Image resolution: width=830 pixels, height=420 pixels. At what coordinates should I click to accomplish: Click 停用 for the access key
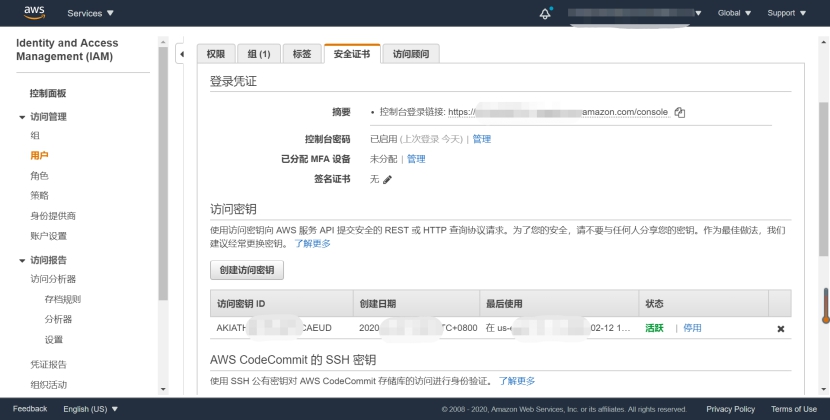(692, 328)
